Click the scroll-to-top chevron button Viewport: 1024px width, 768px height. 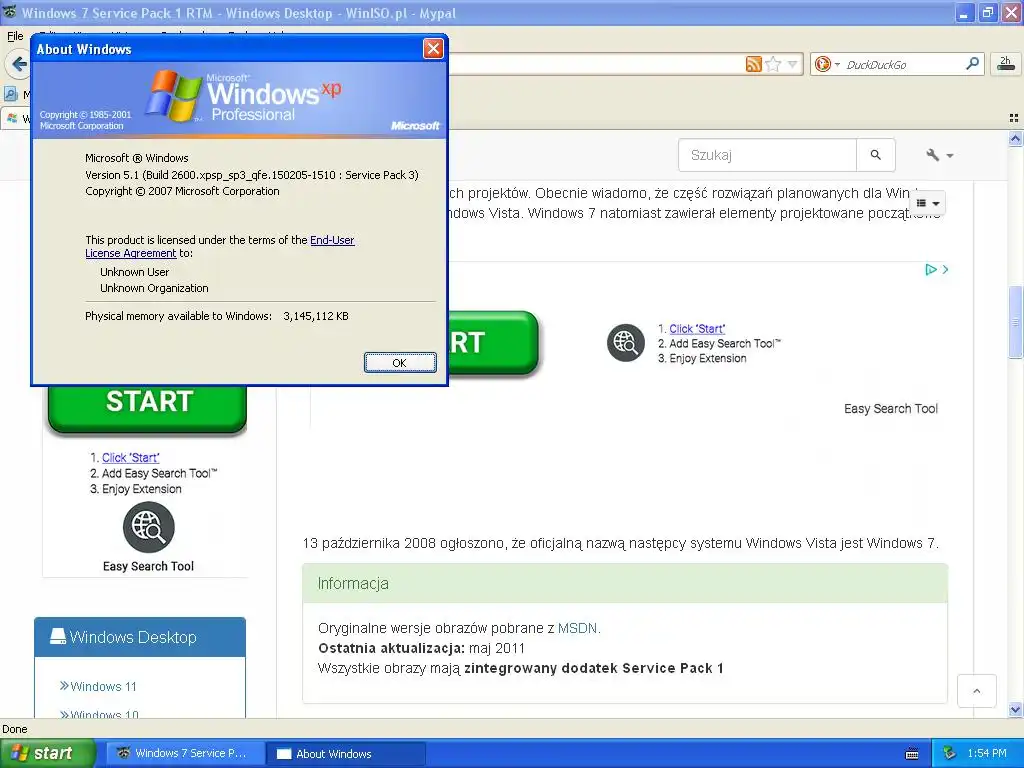coord(976,691)
